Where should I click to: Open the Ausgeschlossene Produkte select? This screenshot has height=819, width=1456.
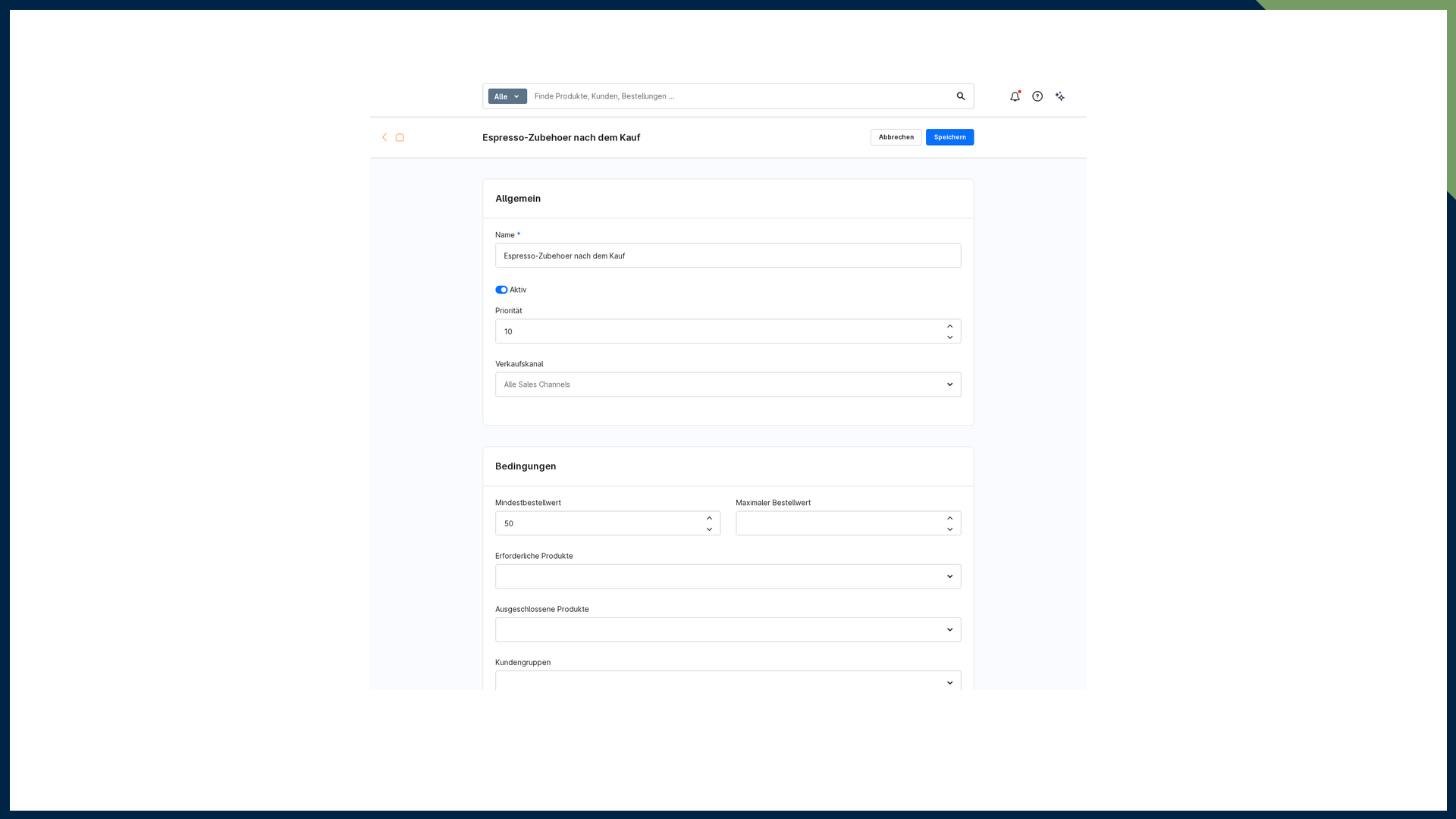point(728,629)
